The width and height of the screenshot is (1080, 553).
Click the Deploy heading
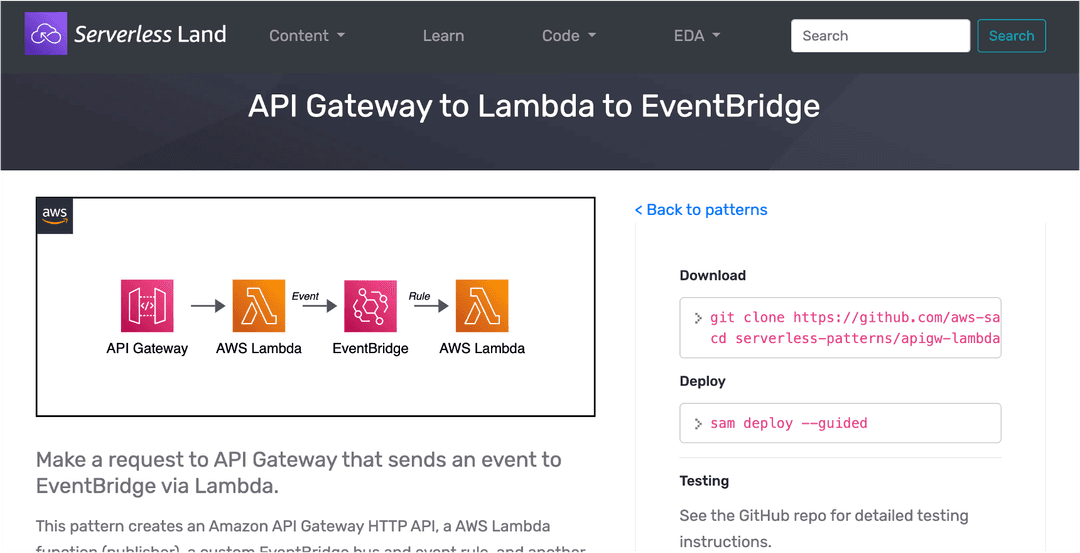702,381
